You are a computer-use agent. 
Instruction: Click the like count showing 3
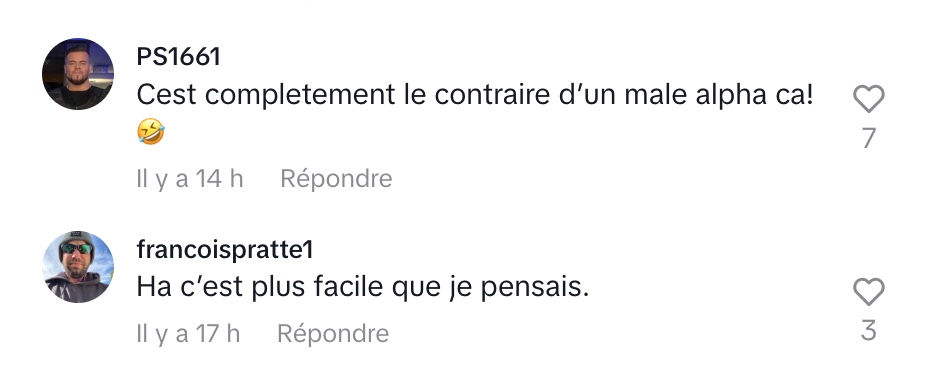[x=869, y=331]
